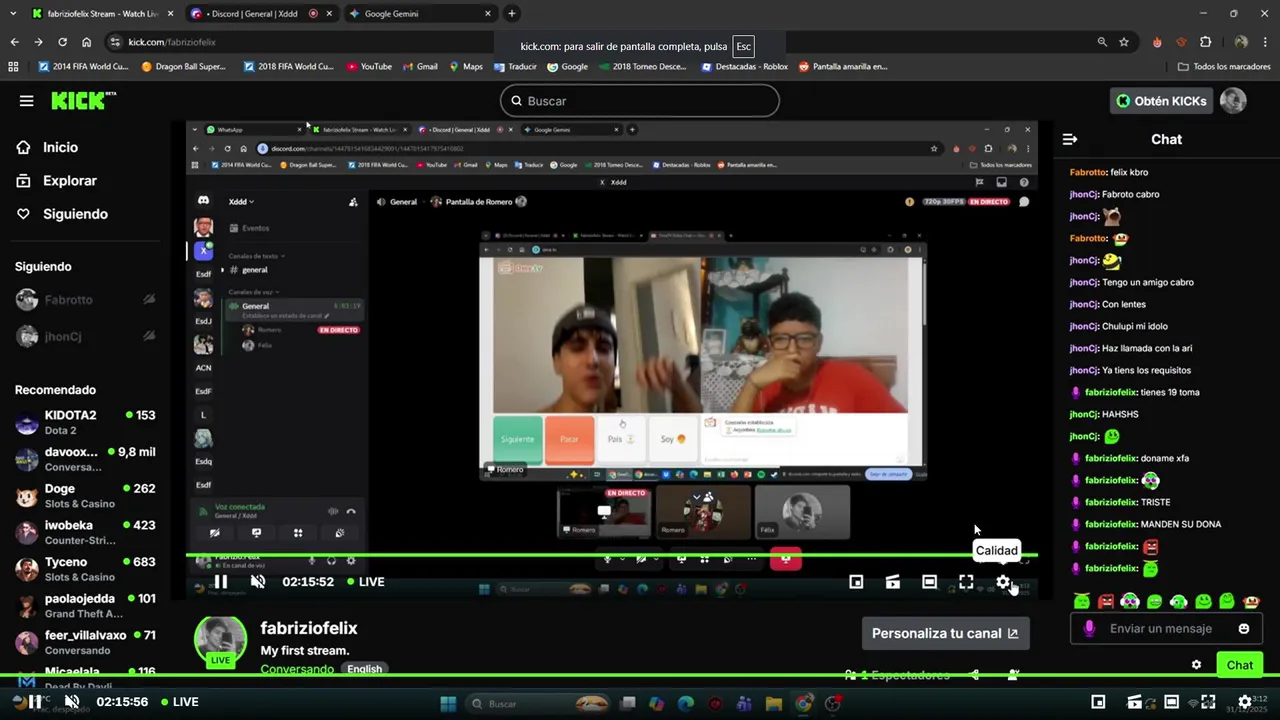
Task: Open the Chrome apps grid in the bookmarks bar
Action: [x=13, y=67]
